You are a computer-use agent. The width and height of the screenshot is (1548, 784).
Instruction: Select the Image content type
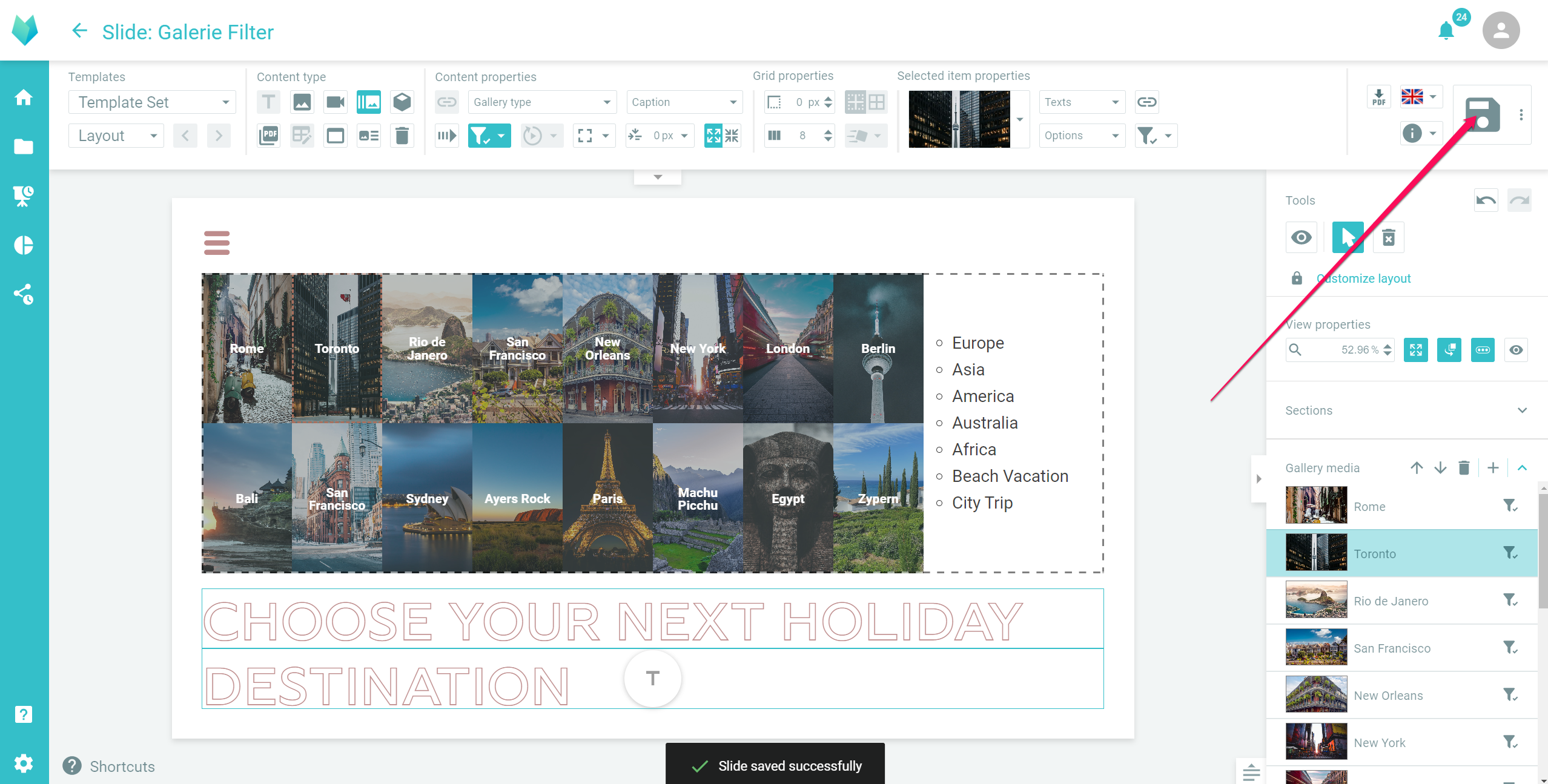pos(302,102)
